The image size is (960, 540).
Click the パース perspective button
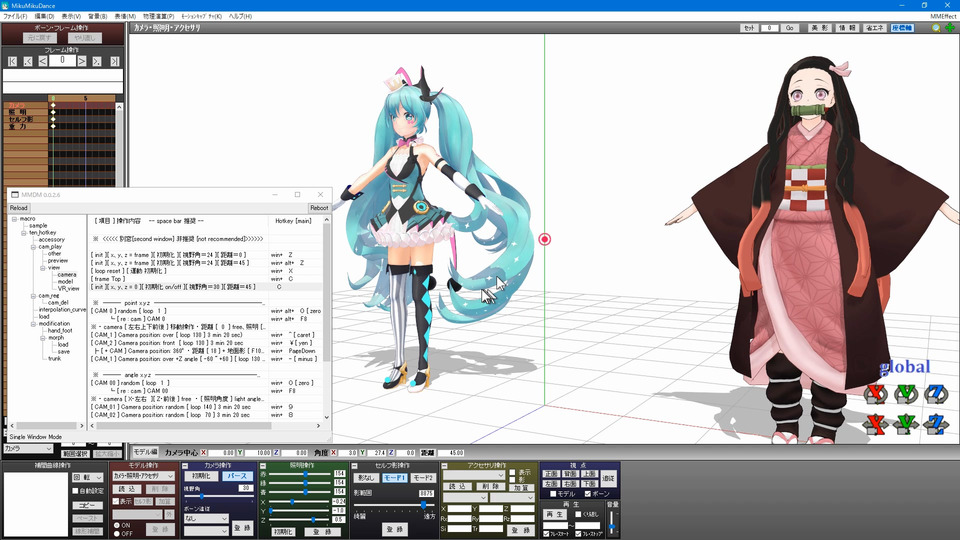click(237, 476)
